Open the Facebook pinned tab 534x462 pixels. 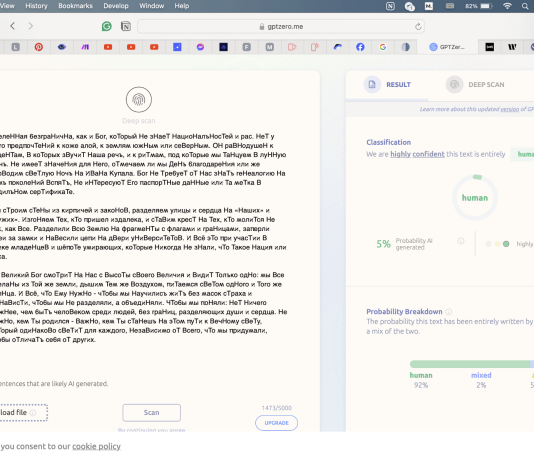[360, 47]
